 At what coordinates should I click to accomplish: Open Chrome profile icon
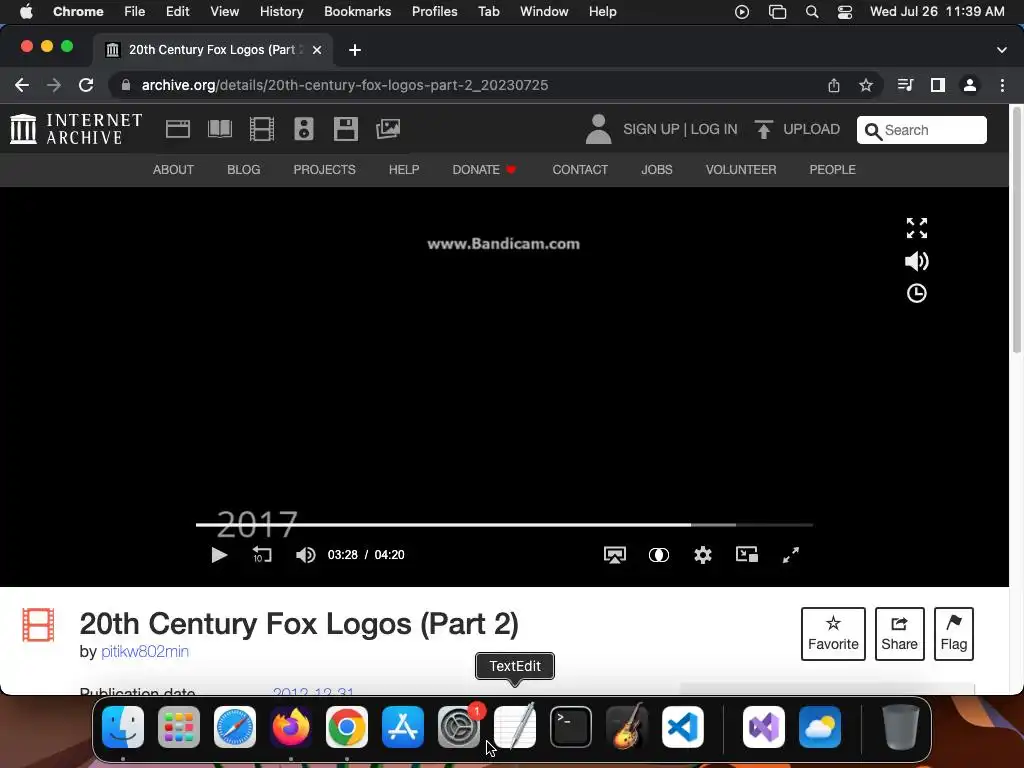(x=970, y=85)
